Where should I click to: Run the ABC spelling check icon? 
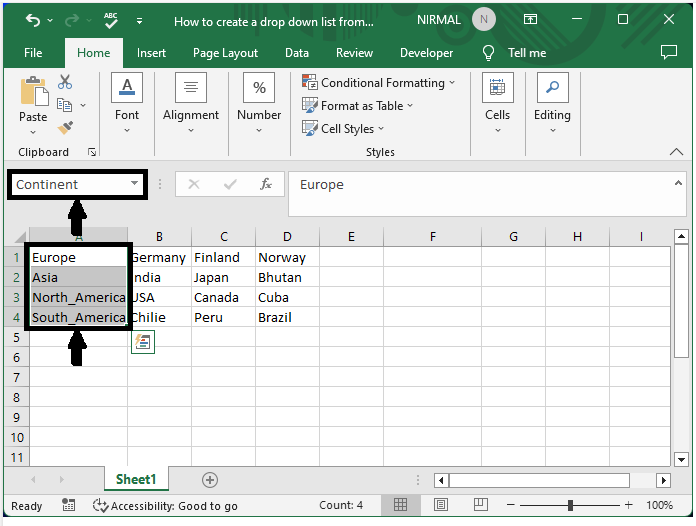(x=111, y=20)
